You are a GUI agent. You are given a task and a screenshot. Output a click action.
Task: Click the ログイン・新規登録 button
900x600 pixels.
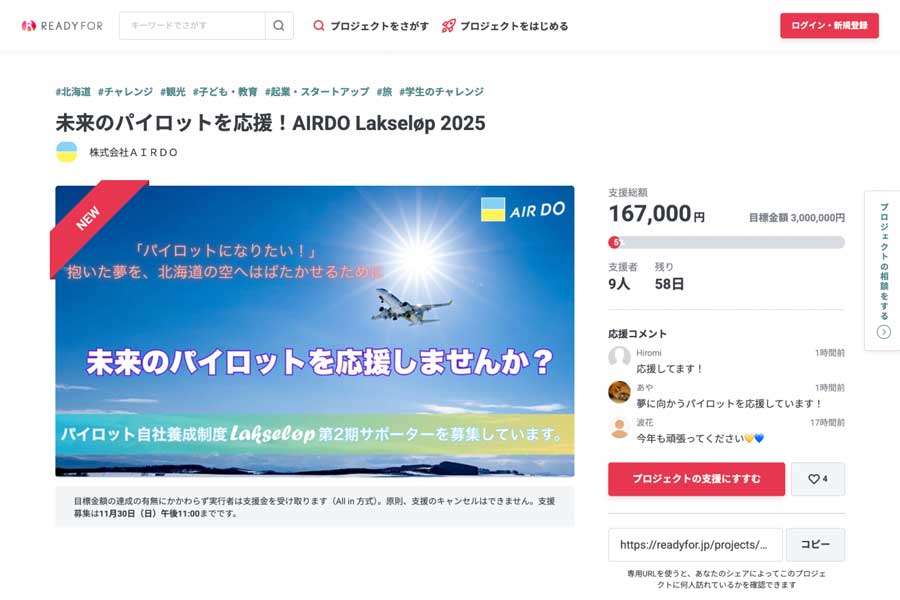click(829, 26)
